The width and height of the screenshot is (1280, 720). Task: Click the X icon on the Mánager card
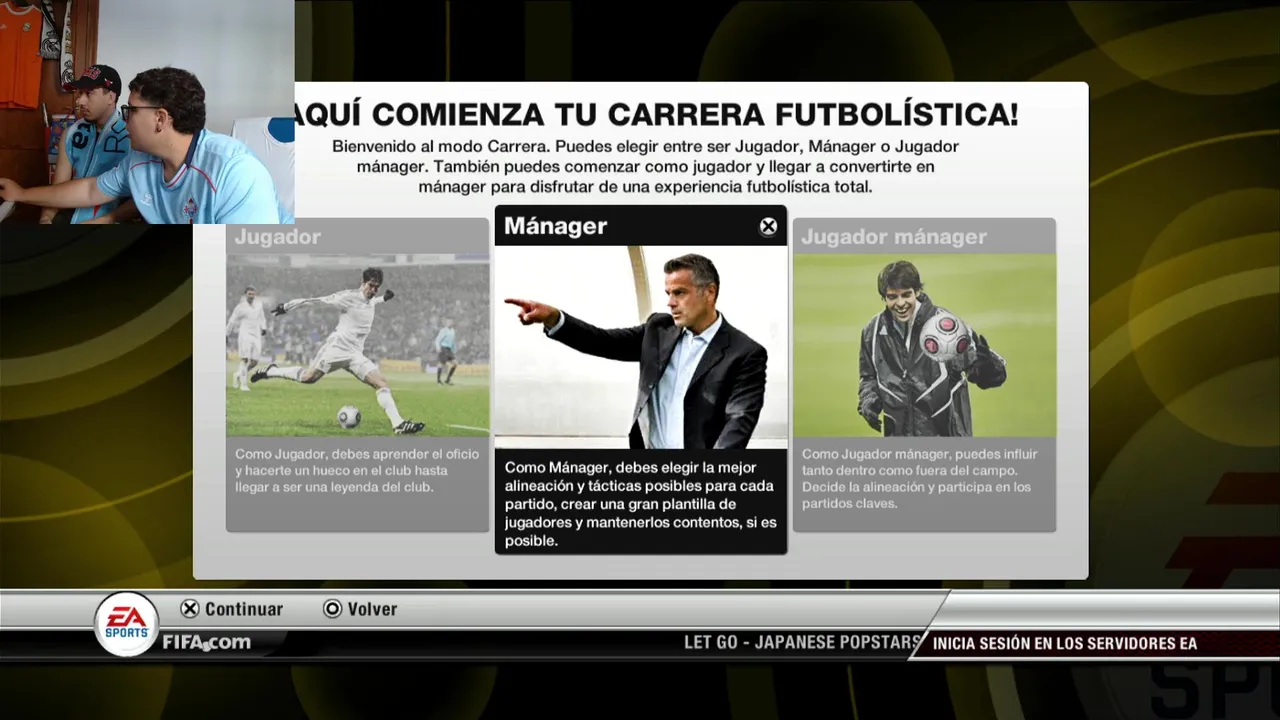768,227
